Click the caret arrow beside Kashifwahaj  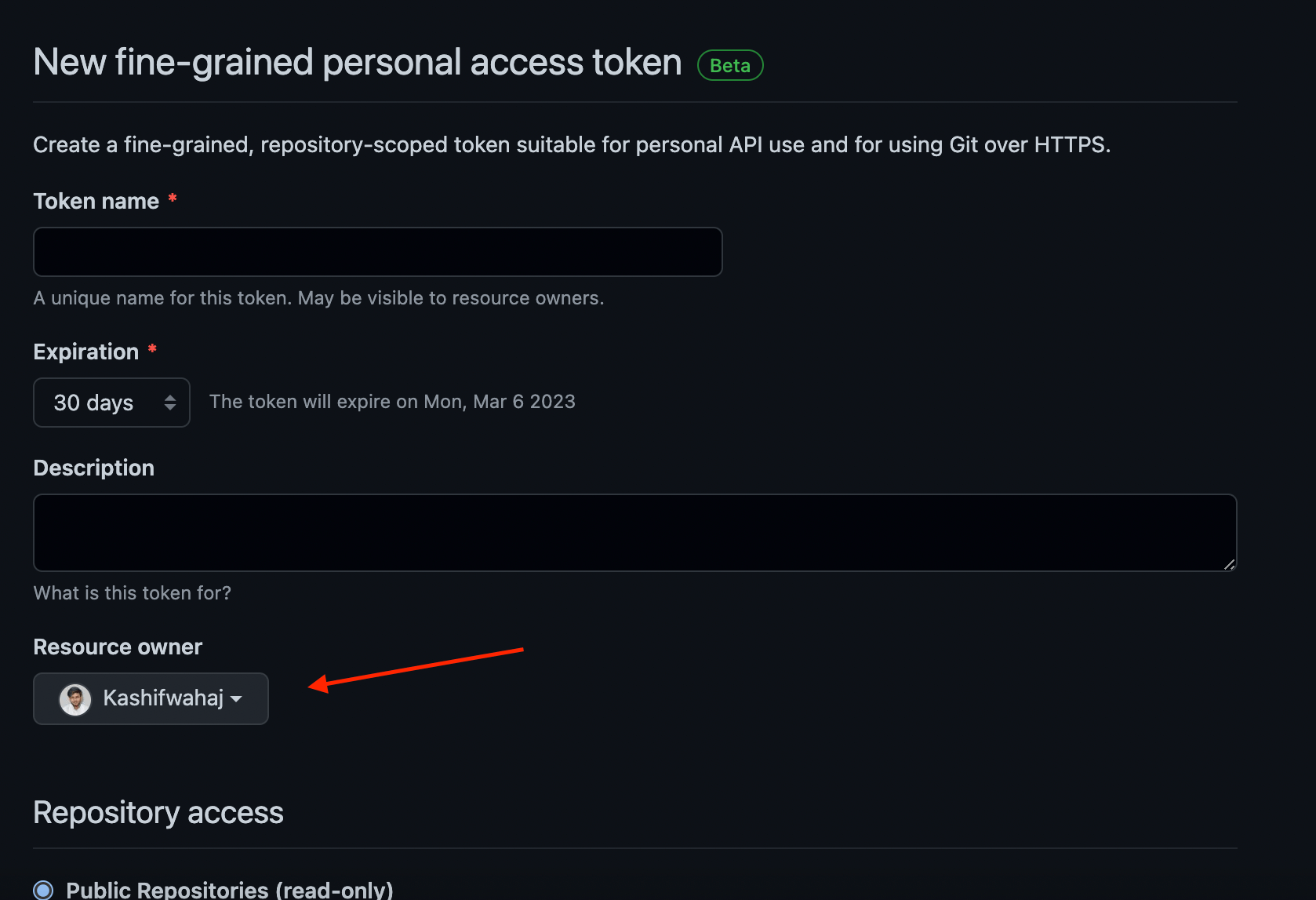pyautogui.click(x=237, y=698)
